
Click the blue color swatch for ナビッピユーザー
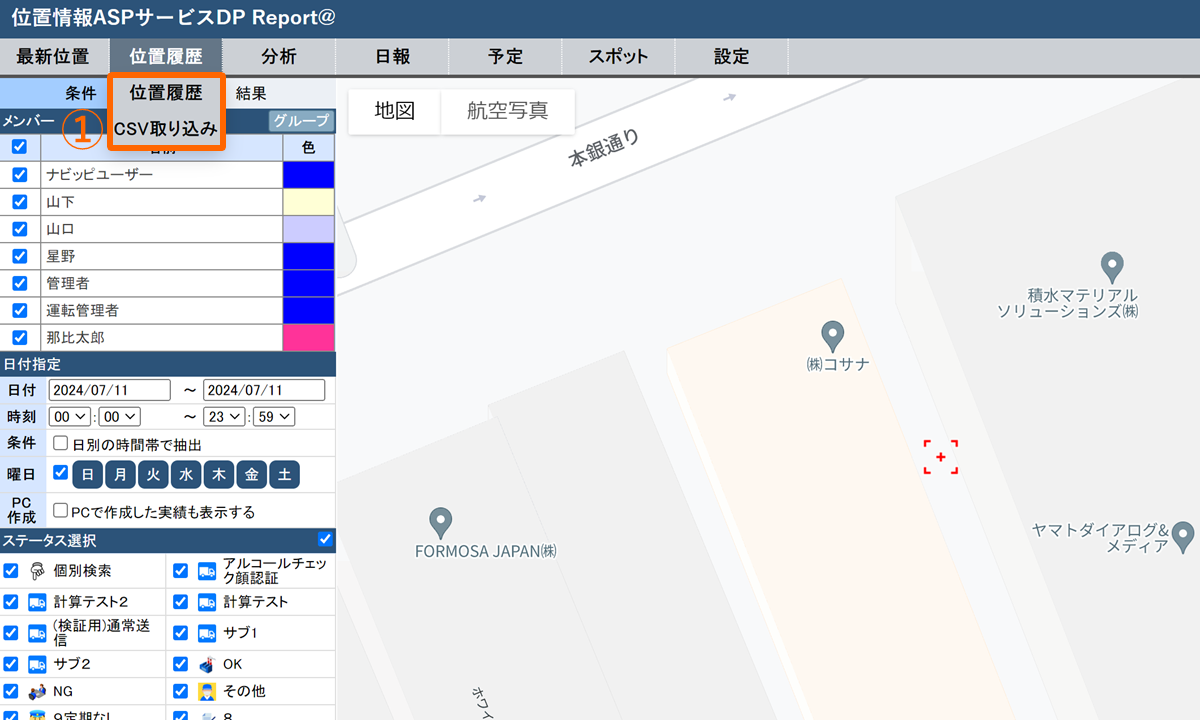(309, 174)
